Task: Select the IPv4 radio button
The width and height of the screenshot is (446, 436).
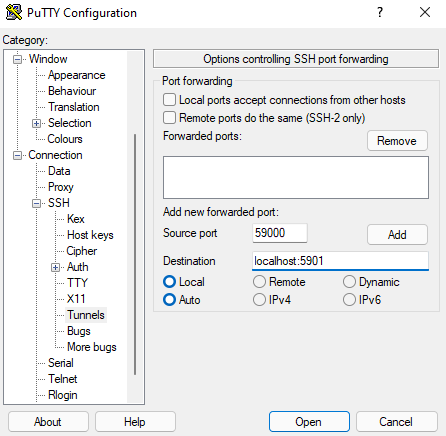Action: [259, 300]
